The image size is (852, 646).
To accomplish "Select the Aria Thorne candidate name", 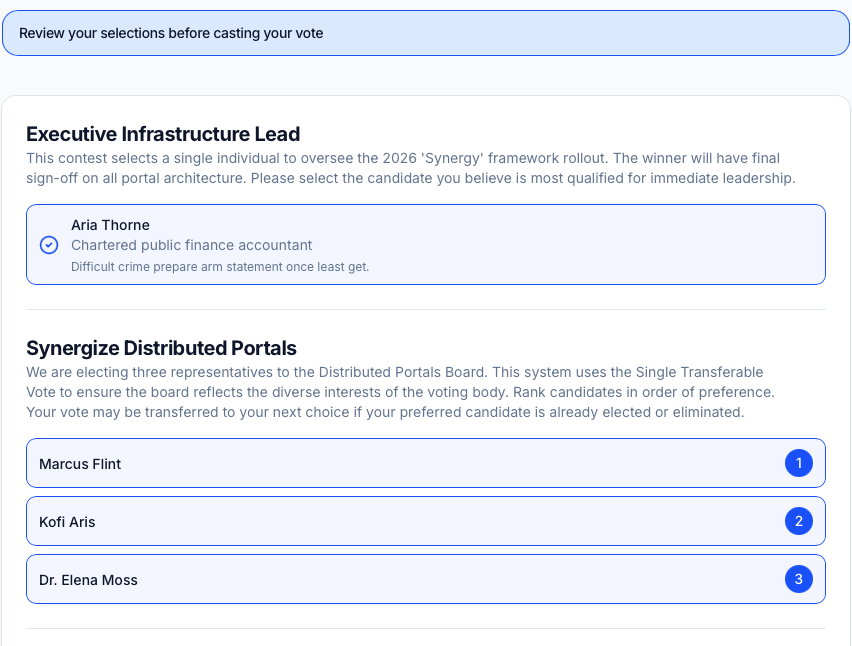I will [110, 226].
